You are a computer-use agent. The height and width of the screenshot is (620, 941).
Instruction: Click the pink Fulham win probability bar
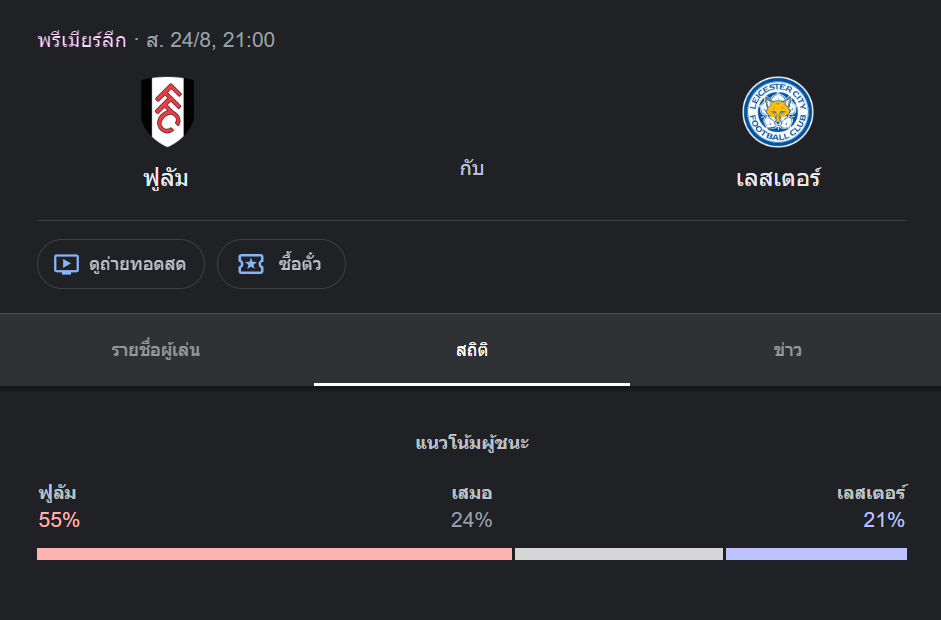[x=274, y=554]
